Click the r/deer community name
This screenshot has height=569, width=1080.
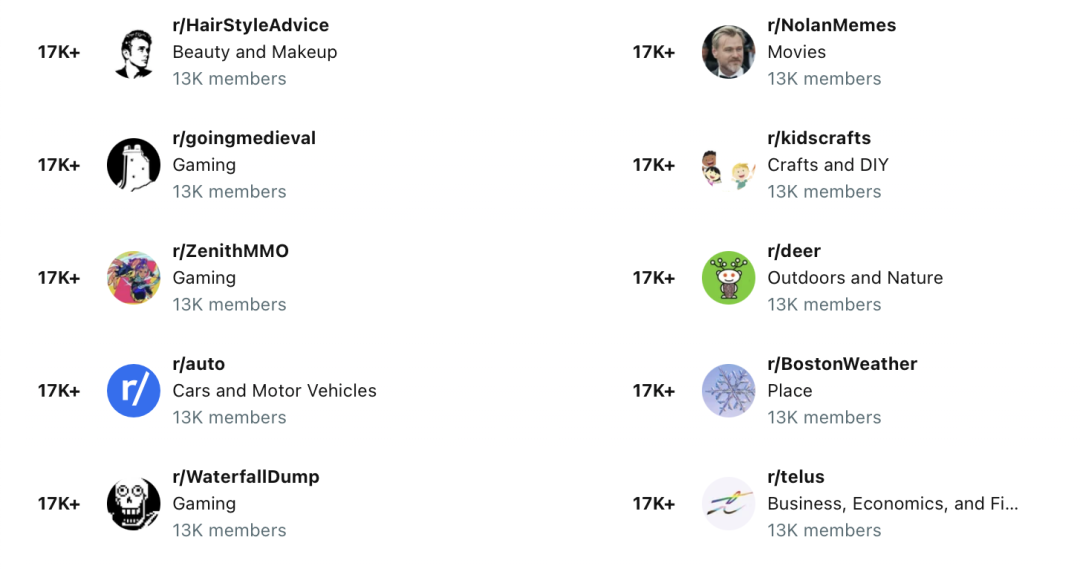[794, 251]
